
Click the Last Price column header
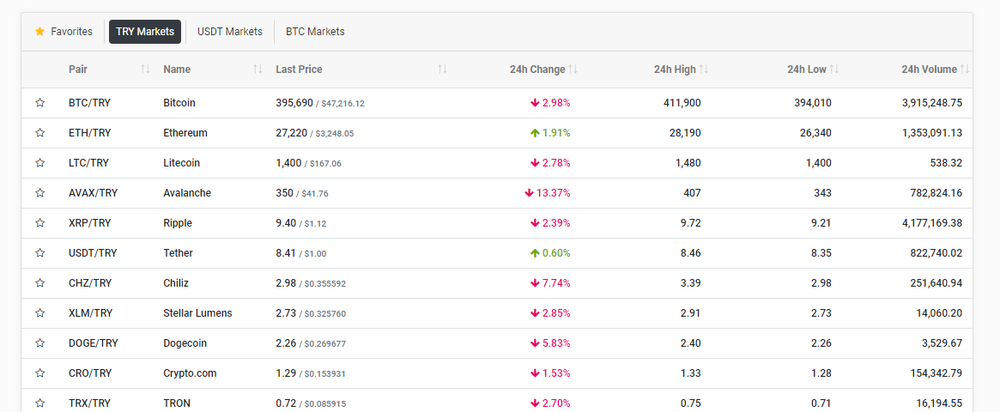[x=298, y=70]
